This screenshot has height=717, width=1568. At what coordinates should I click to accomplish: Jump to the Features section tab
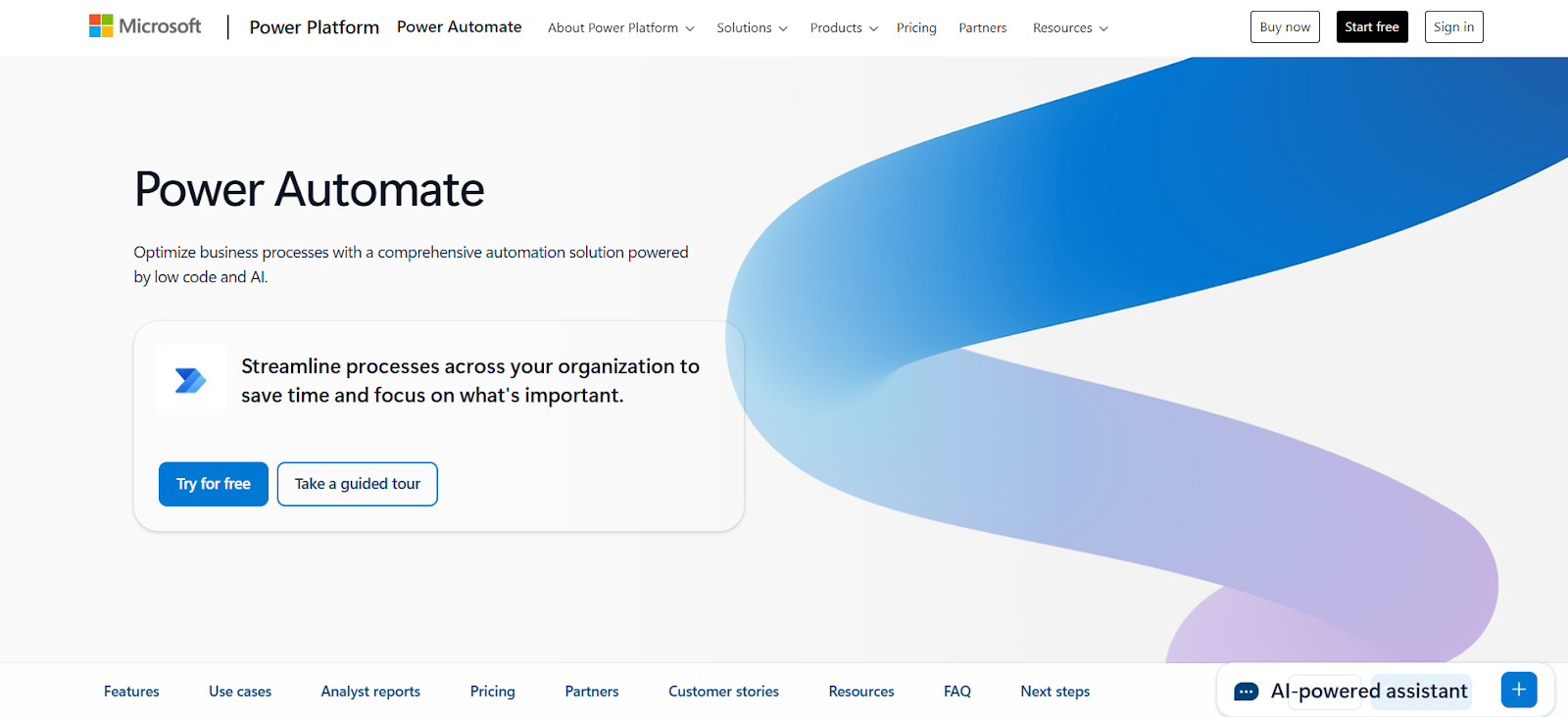(131, 692)
